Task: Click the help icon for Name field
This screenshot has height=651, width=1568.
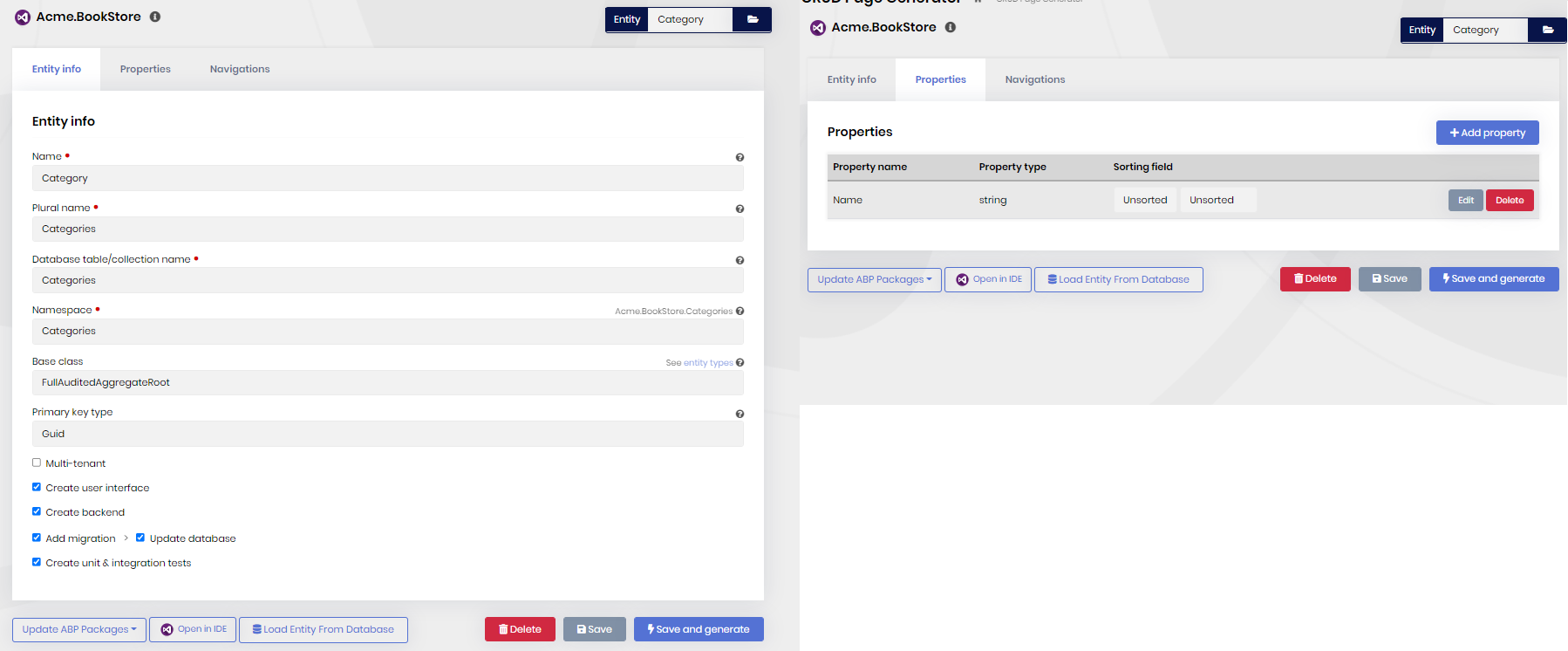Action: (740, 158)
